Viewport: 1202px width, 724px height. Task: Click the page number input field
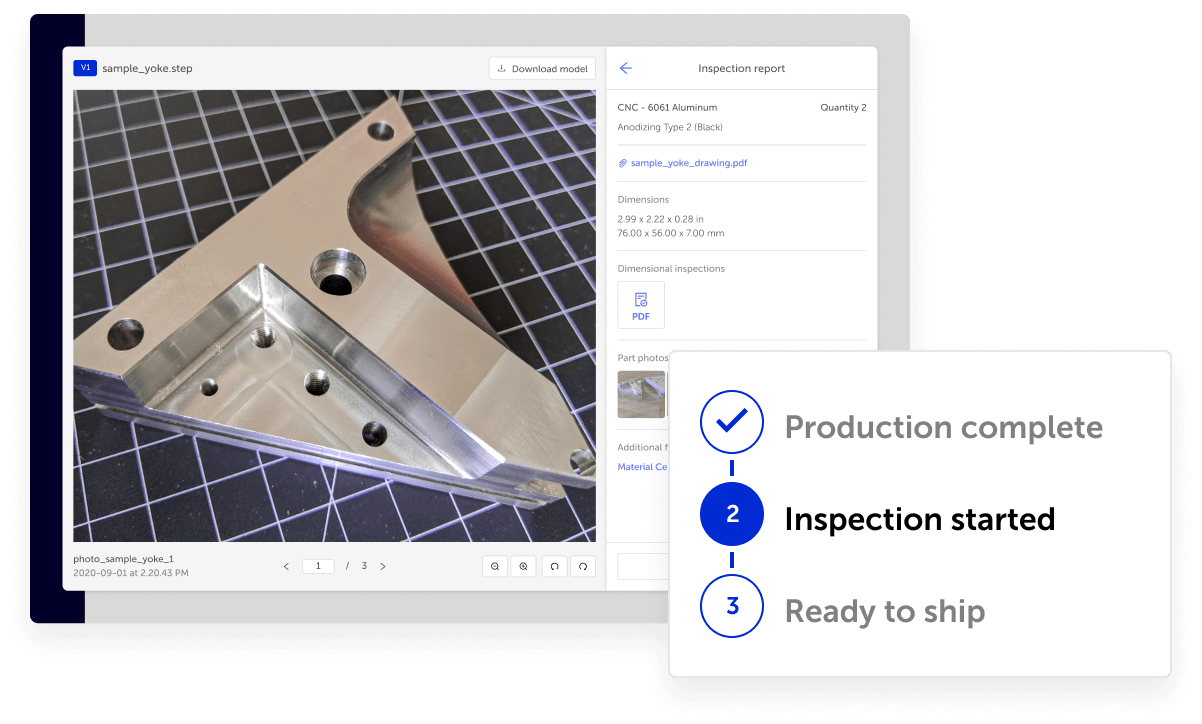tap(318, 565)
